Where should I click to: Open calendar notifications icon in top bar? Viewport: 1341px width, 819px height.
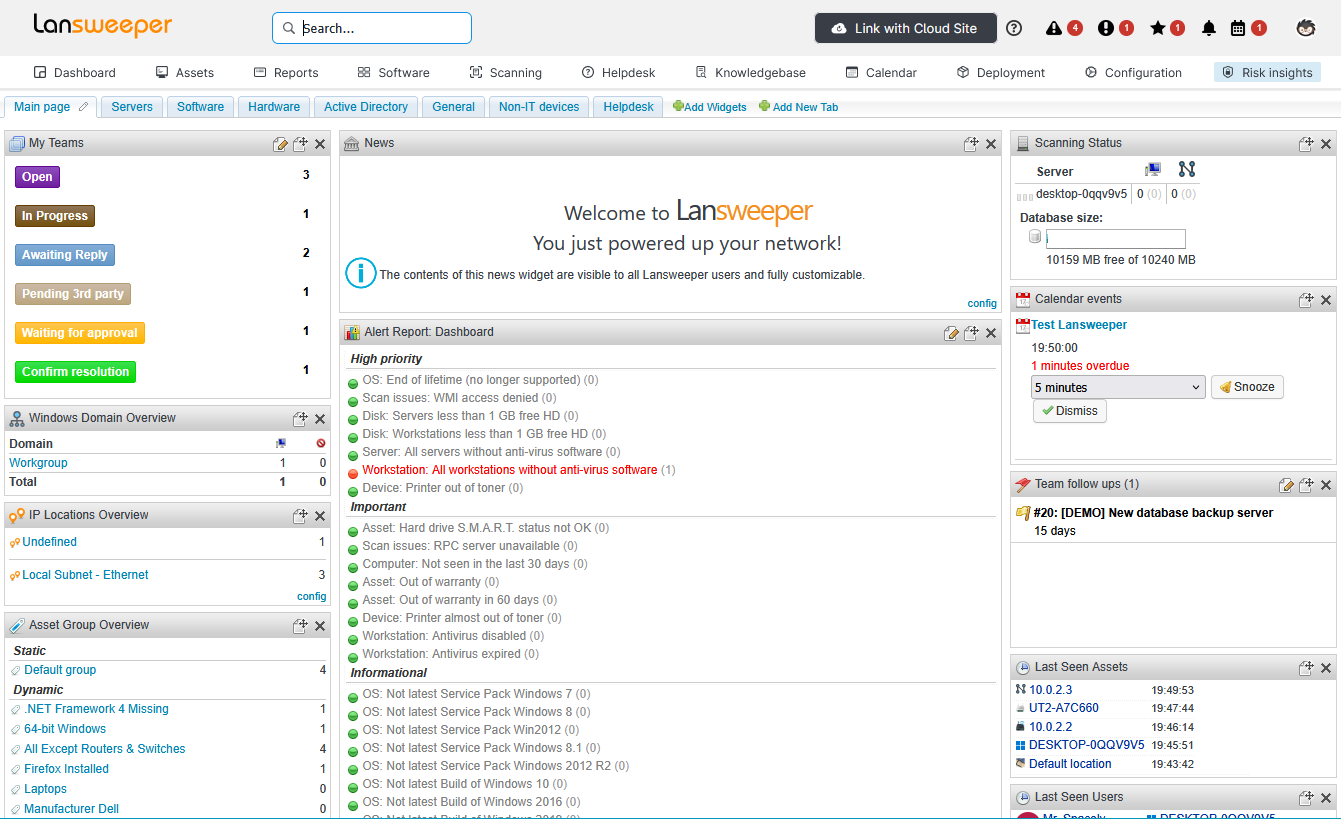click(1238, 28)
